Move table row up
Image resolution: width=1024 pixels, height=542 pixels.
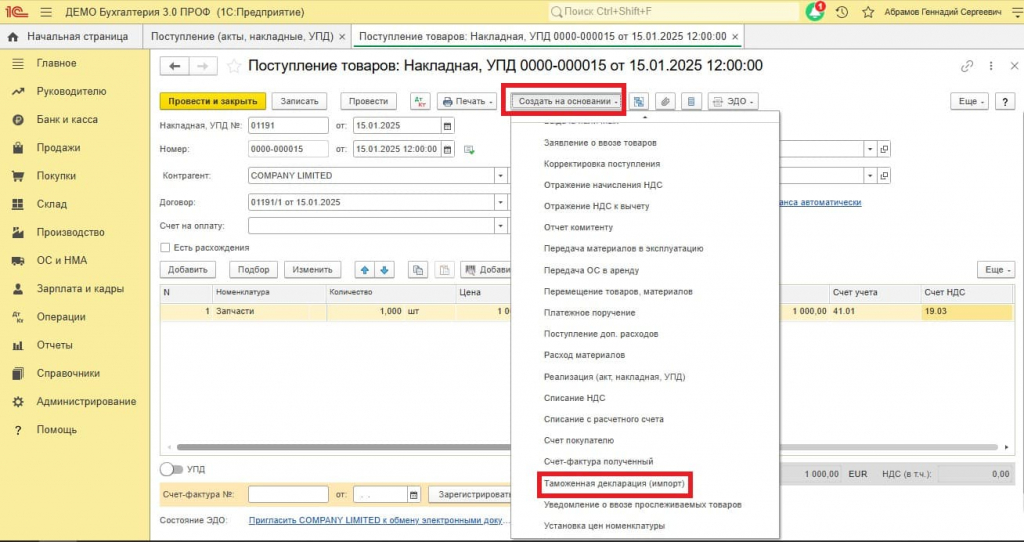(364, 270)
